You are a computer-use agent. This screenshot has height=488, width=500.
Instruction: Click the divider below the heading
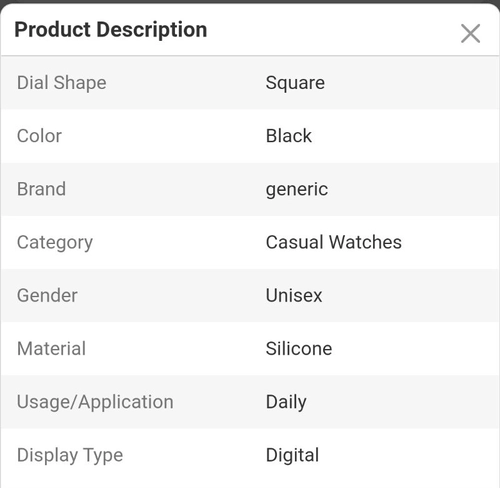tap(250, 55)
